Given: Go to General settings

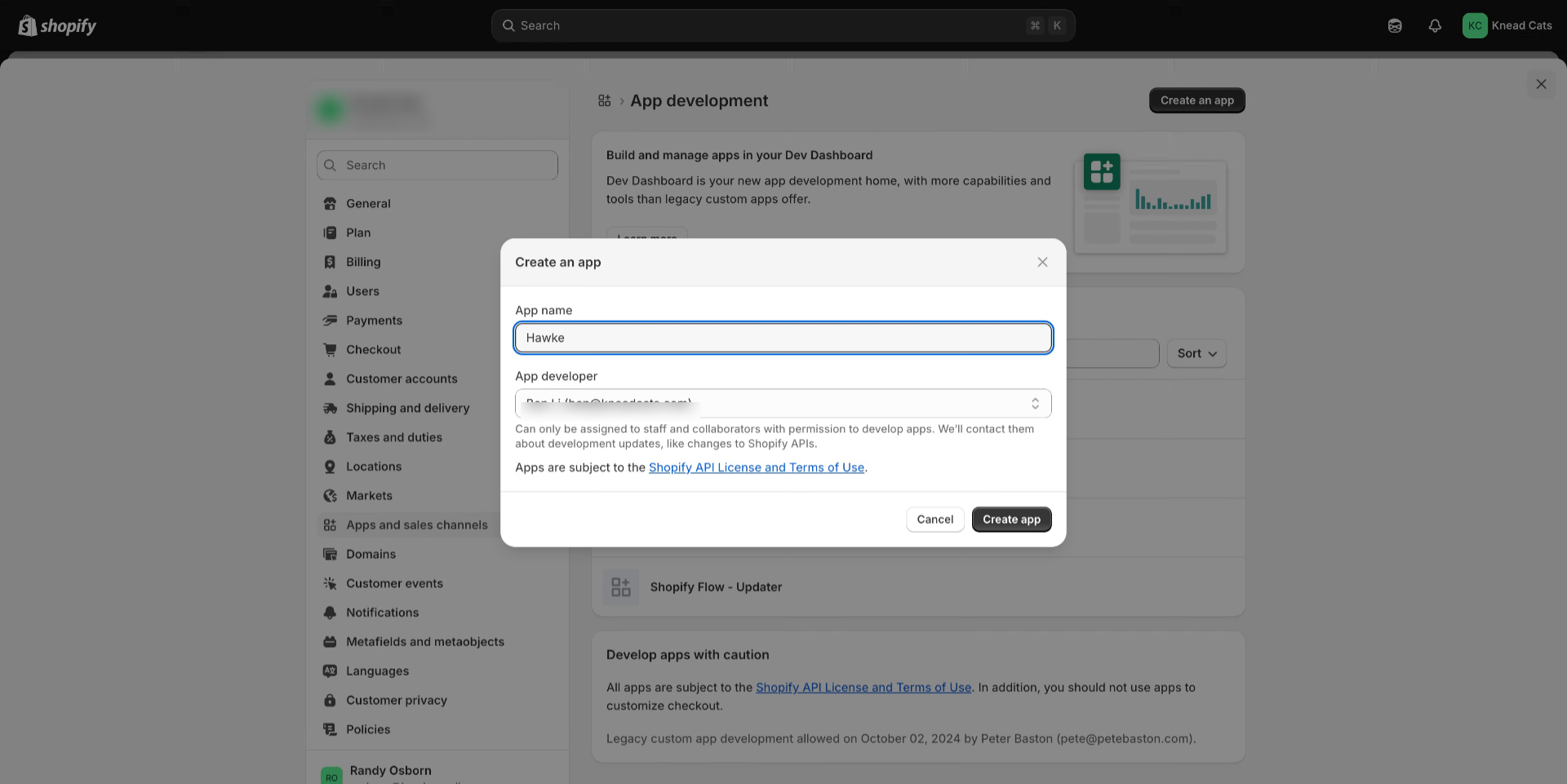Looking at the screenshot, I should coord(368,204).
